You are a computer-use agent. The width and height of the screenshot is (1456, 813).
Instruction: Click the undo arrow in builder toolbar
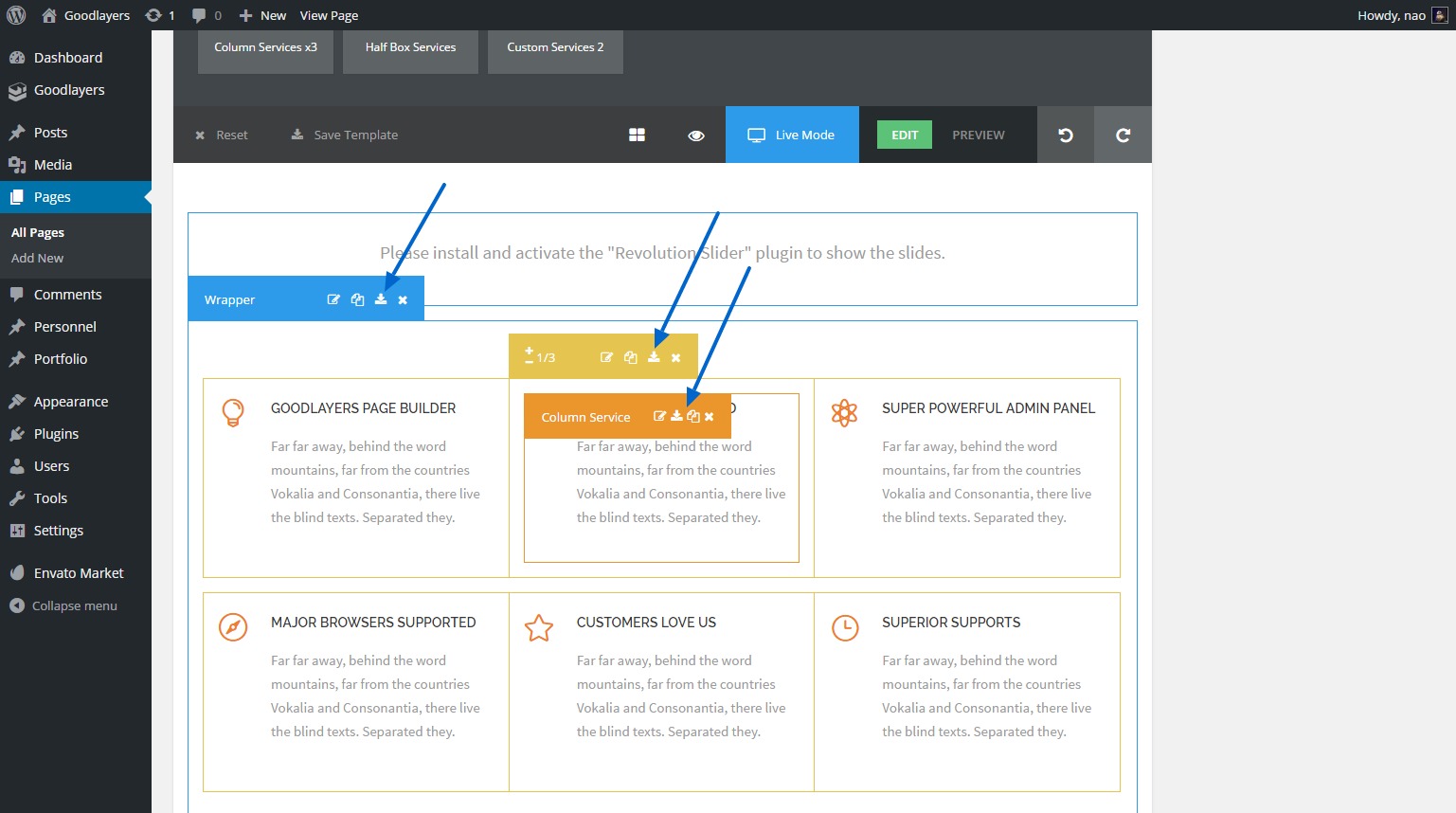pos(1066,135)
